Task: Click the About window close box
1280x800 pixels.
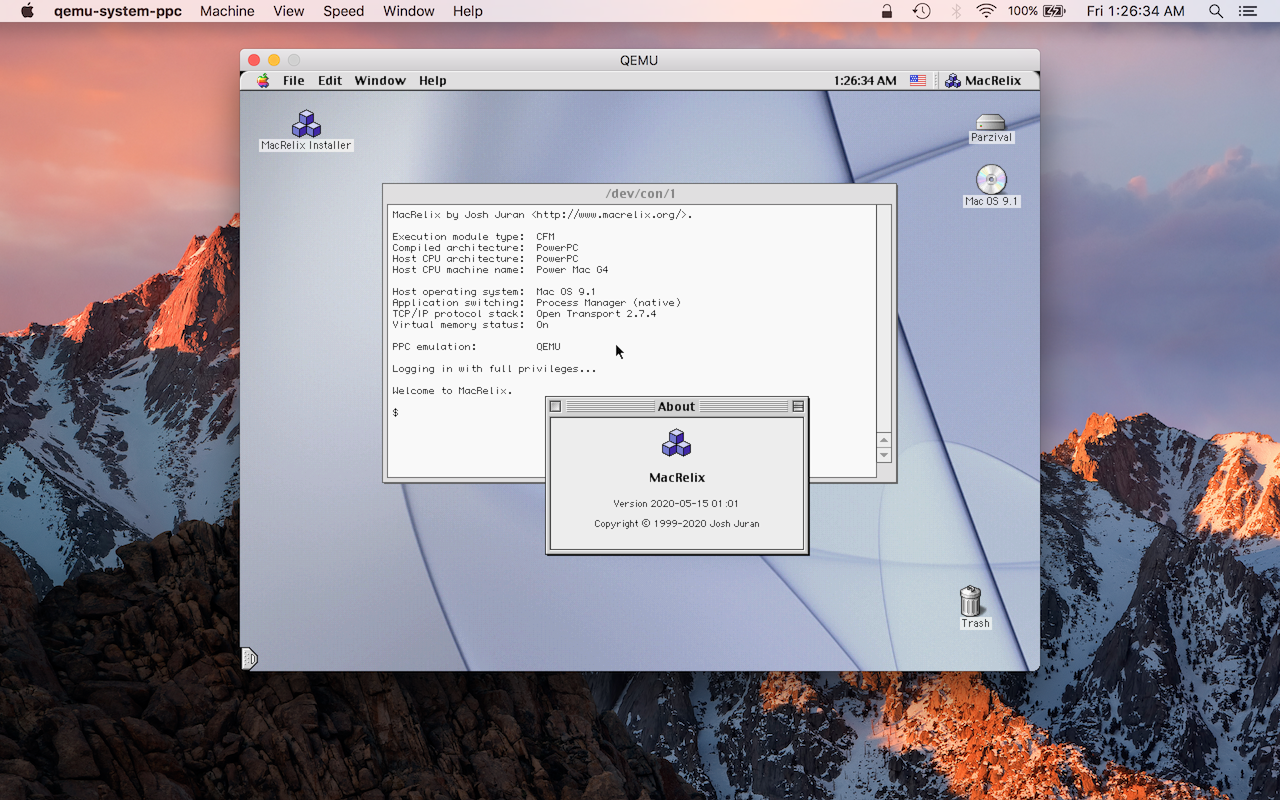Action: [x=556, y=406]
